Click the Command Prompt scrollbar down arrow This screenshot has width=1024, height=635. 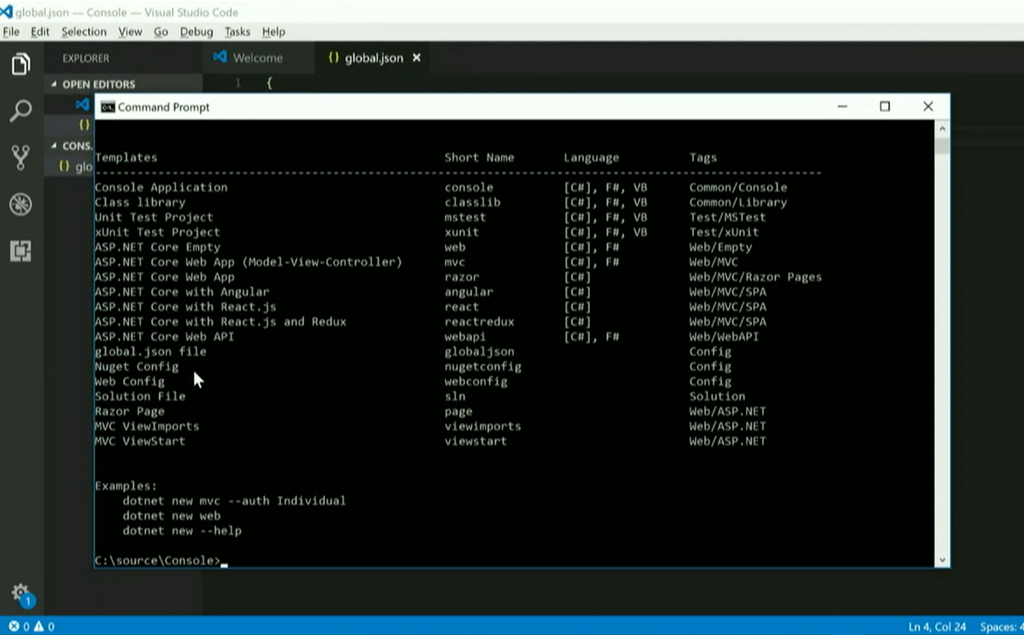tap(942, 560)
